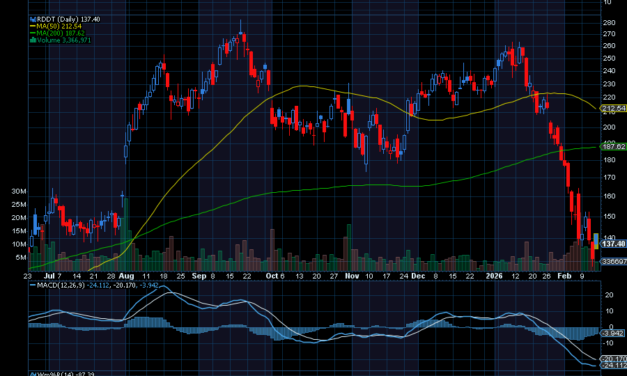Click the blue MACD line swatch in legend

coord(32,285)
